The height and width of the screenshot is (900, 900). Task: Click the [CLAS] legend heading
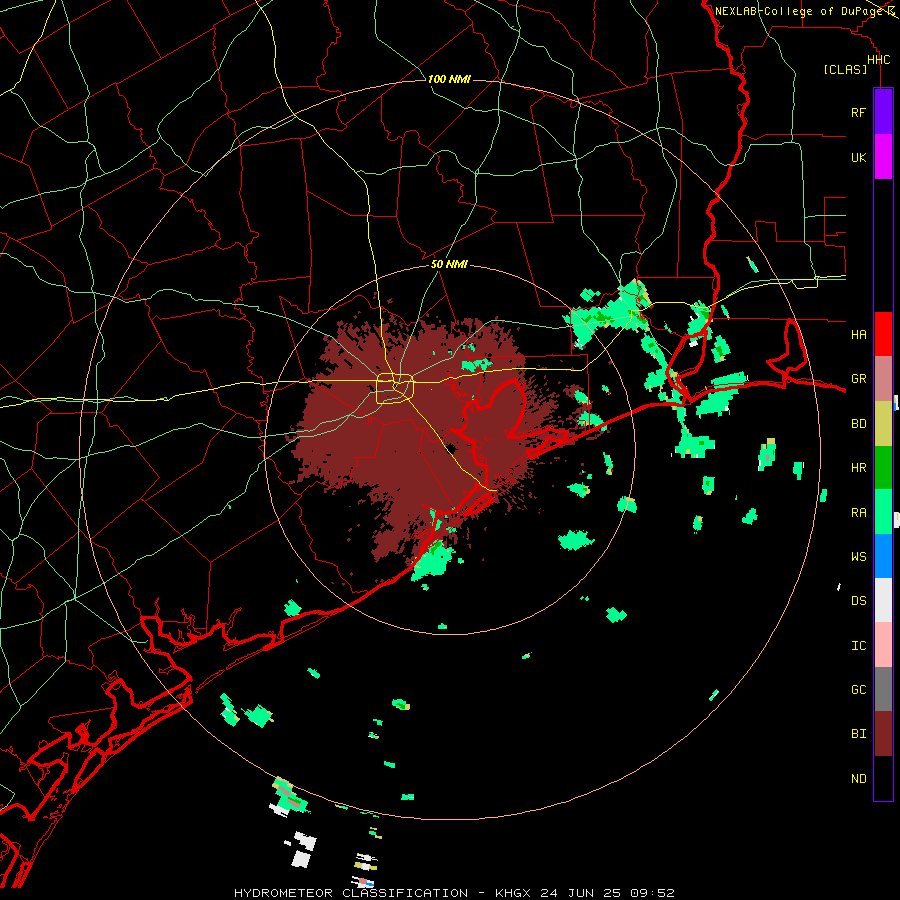845,70
